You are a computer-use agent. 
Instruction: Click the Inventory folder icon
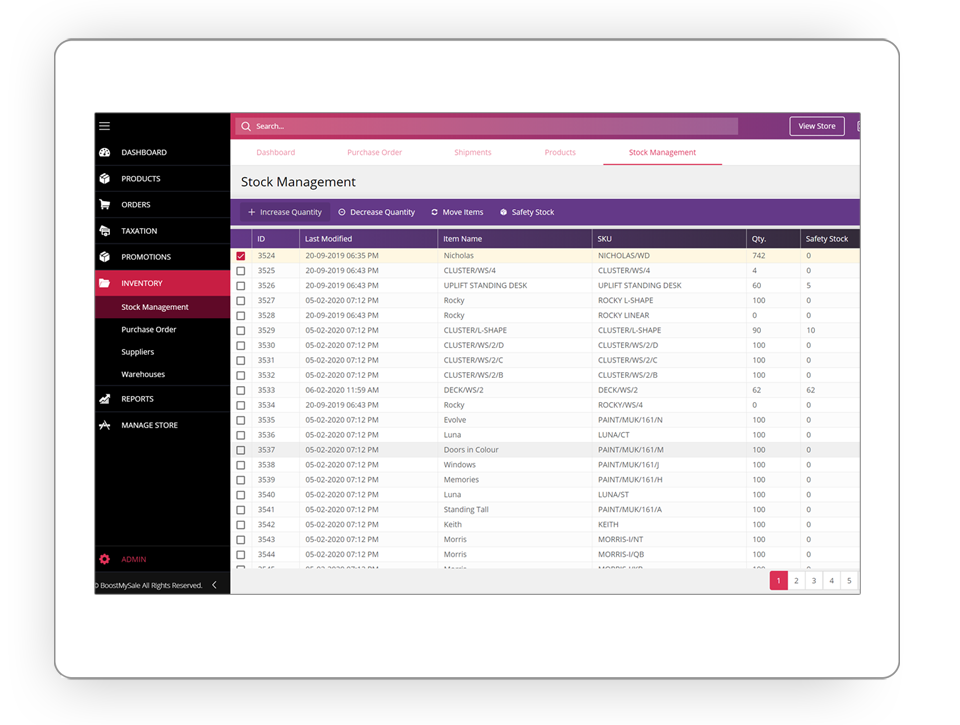pyautogui.click(x=105, y=283)
